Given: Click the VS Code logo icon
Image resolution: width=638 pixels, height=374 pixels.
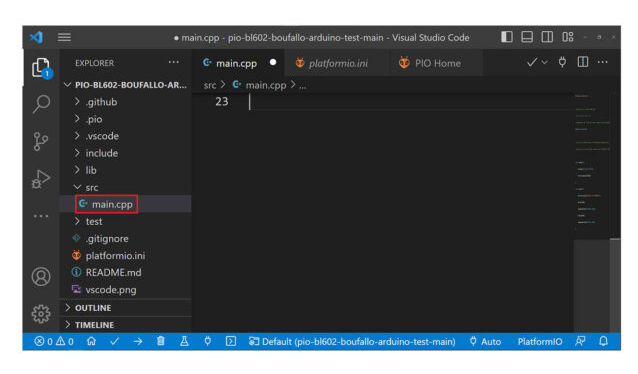Looking at the screenshot, I should pos(37,37).
